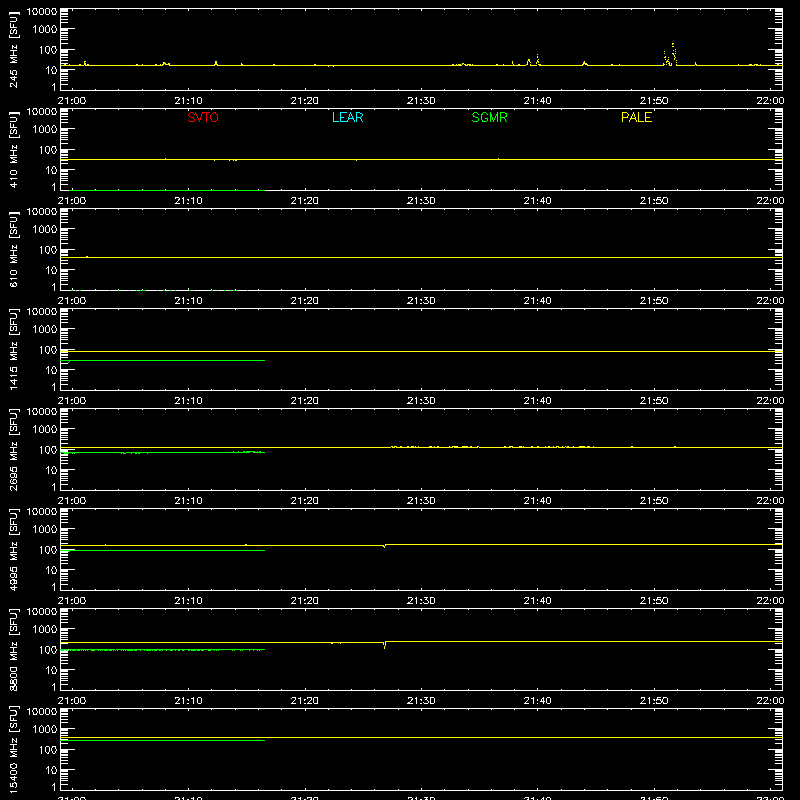Select the 8800 MHz [SFU] axis title
The image size is (800, 800).
click(14, 649)
